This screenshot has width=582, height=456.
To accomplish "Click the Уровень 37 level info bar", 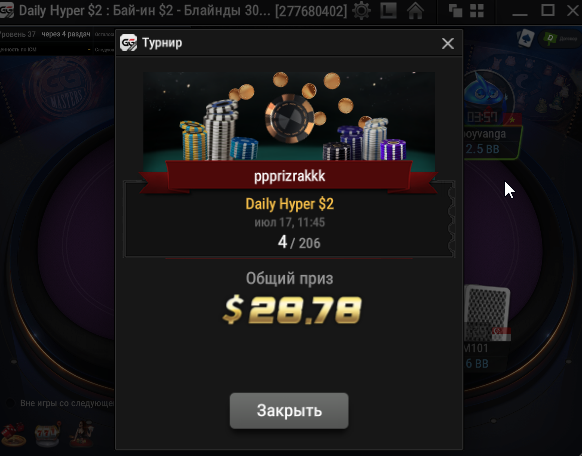I will (x=17, y=35).
